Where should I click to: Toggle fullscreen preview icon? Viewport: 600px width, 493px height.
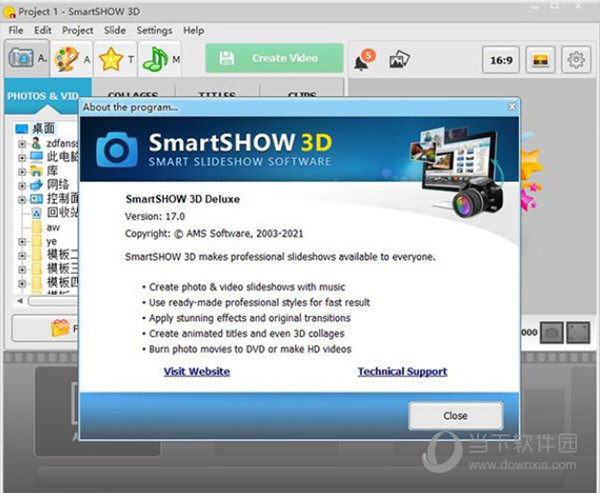pyautogui.click(x=578, y=332)
